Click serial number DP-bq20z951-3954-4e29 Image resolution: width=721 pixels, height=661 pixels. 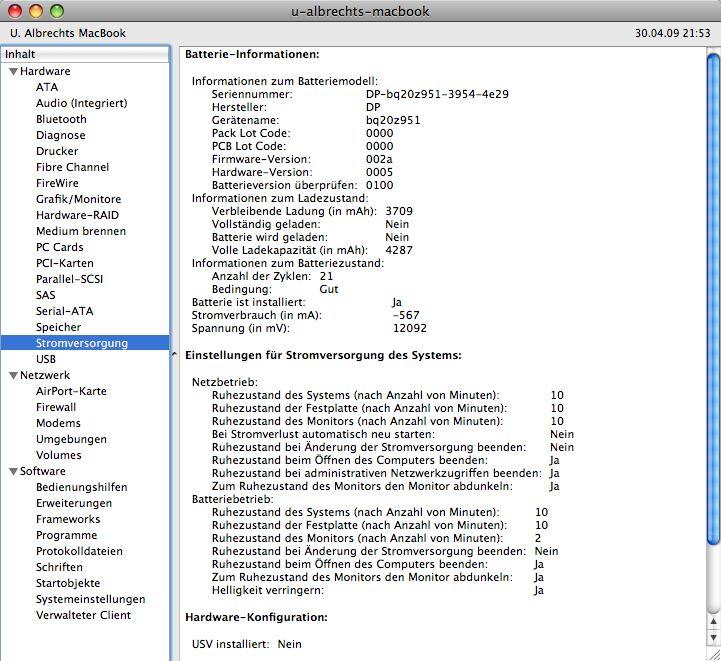click(x=437, y=94)
